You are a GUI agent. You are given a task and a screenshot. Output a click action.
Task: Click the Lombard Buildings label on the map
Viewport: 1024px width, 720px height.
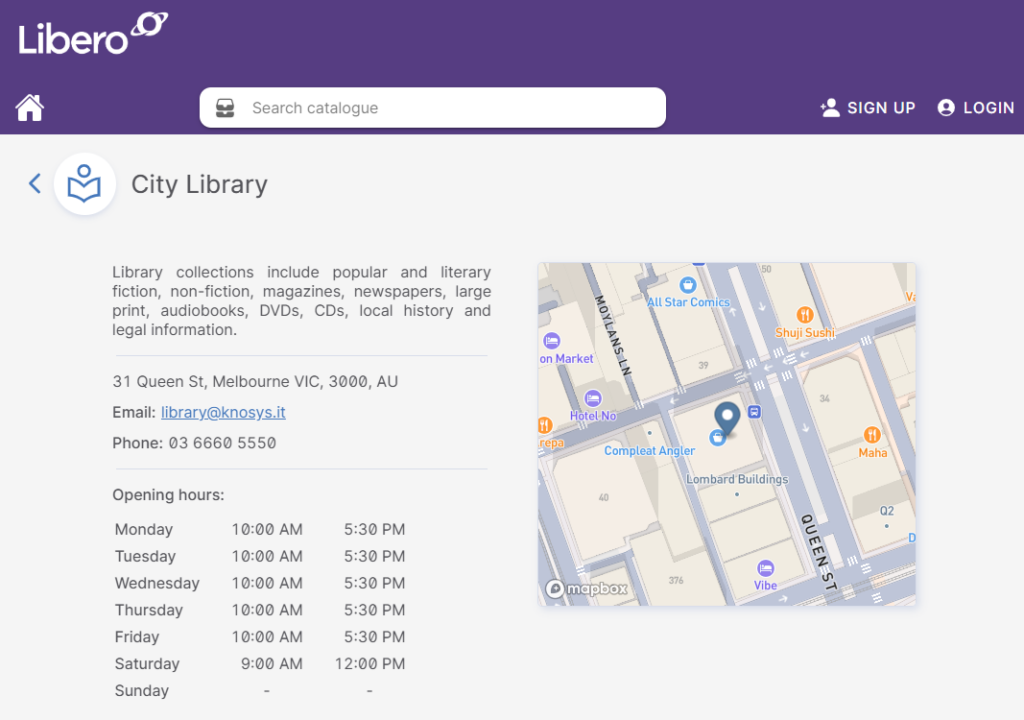(x=738, y=479)
